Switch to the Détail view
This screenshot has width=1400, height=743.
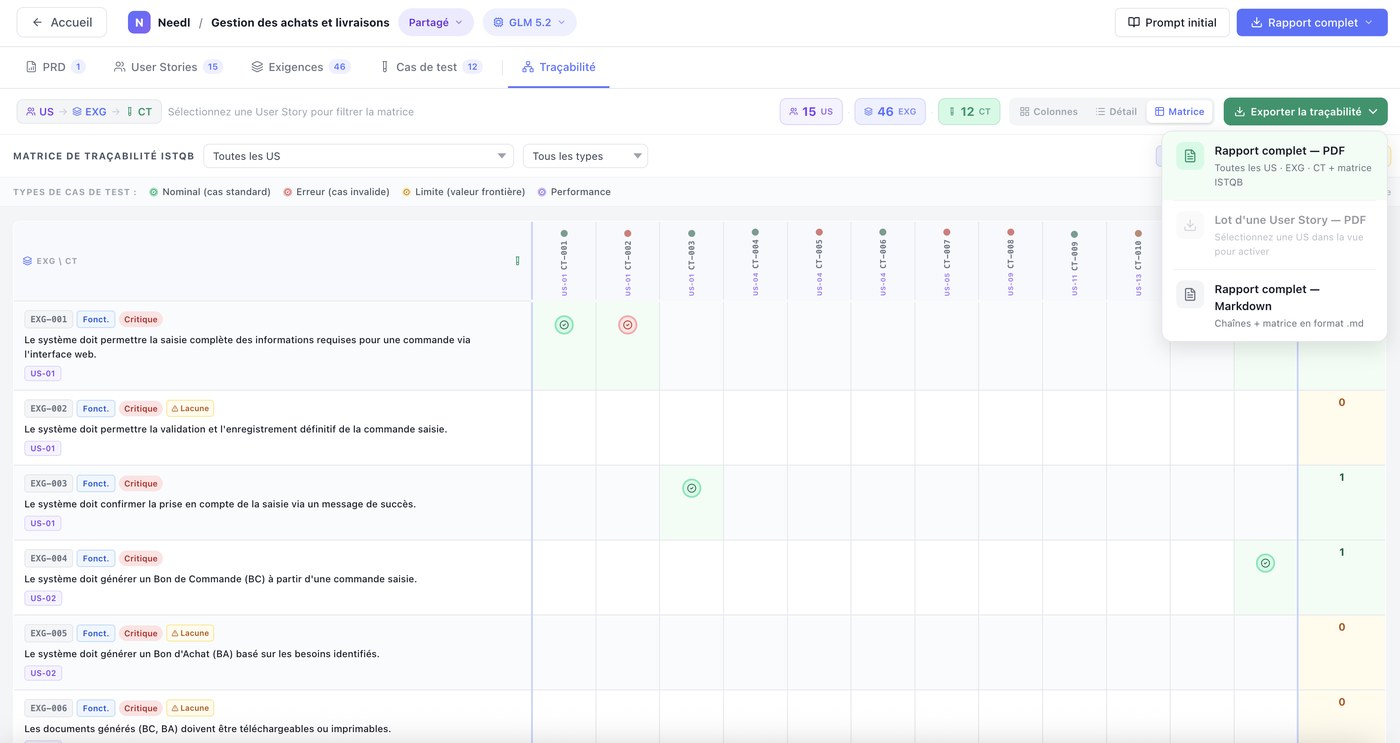coord(1116,112)
